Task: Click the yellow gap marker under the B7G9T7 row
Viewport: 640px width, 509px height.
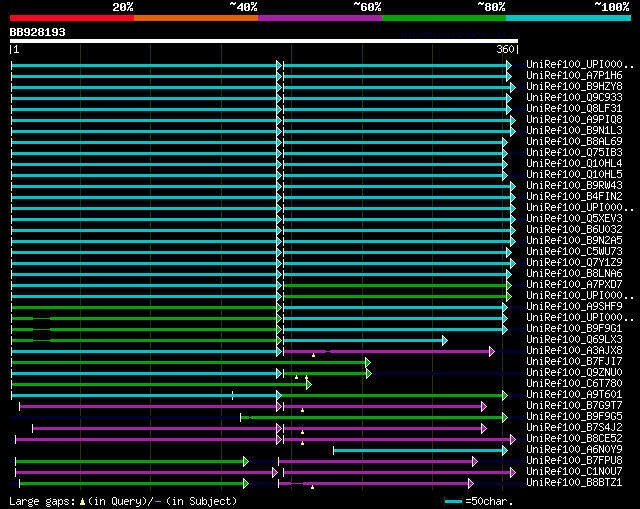Action: pos(302,410)
